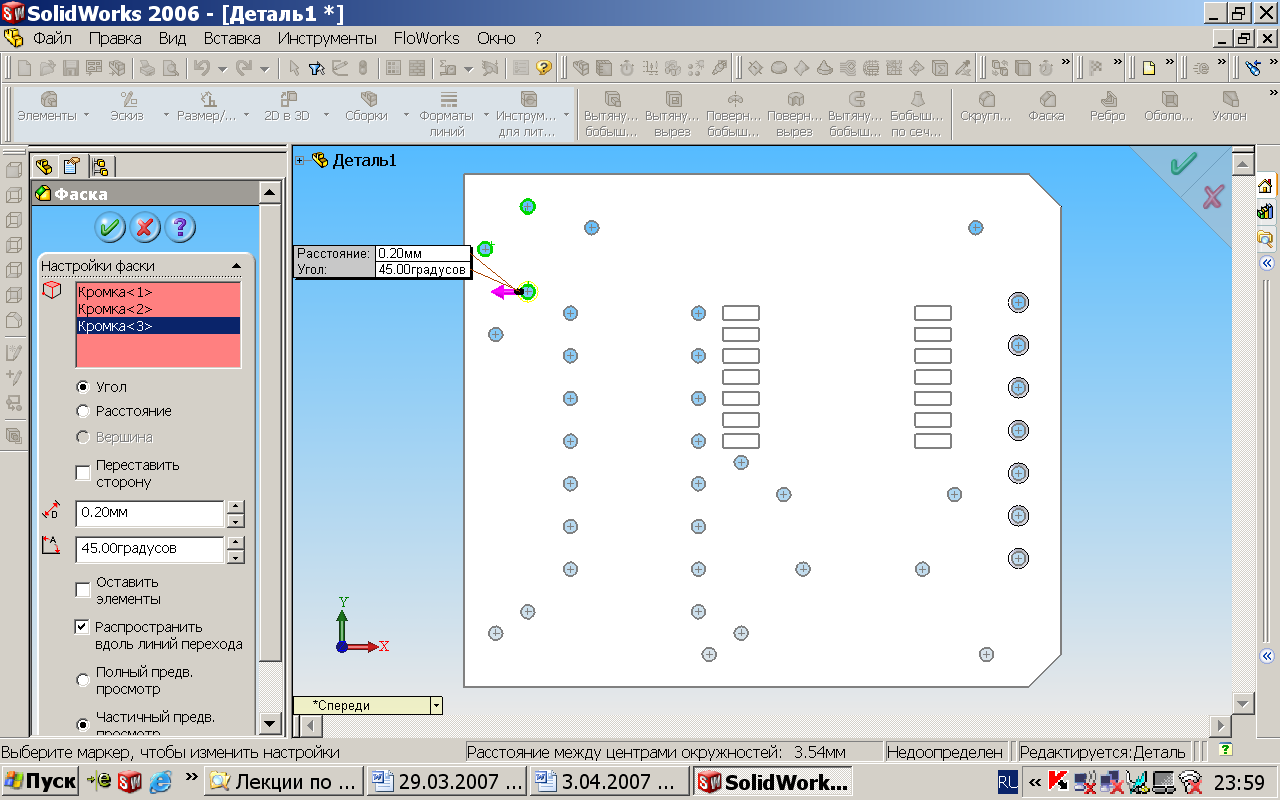The image size is (1280, 800).
Task: Open the Вид menu
Action: coord(173,38)
